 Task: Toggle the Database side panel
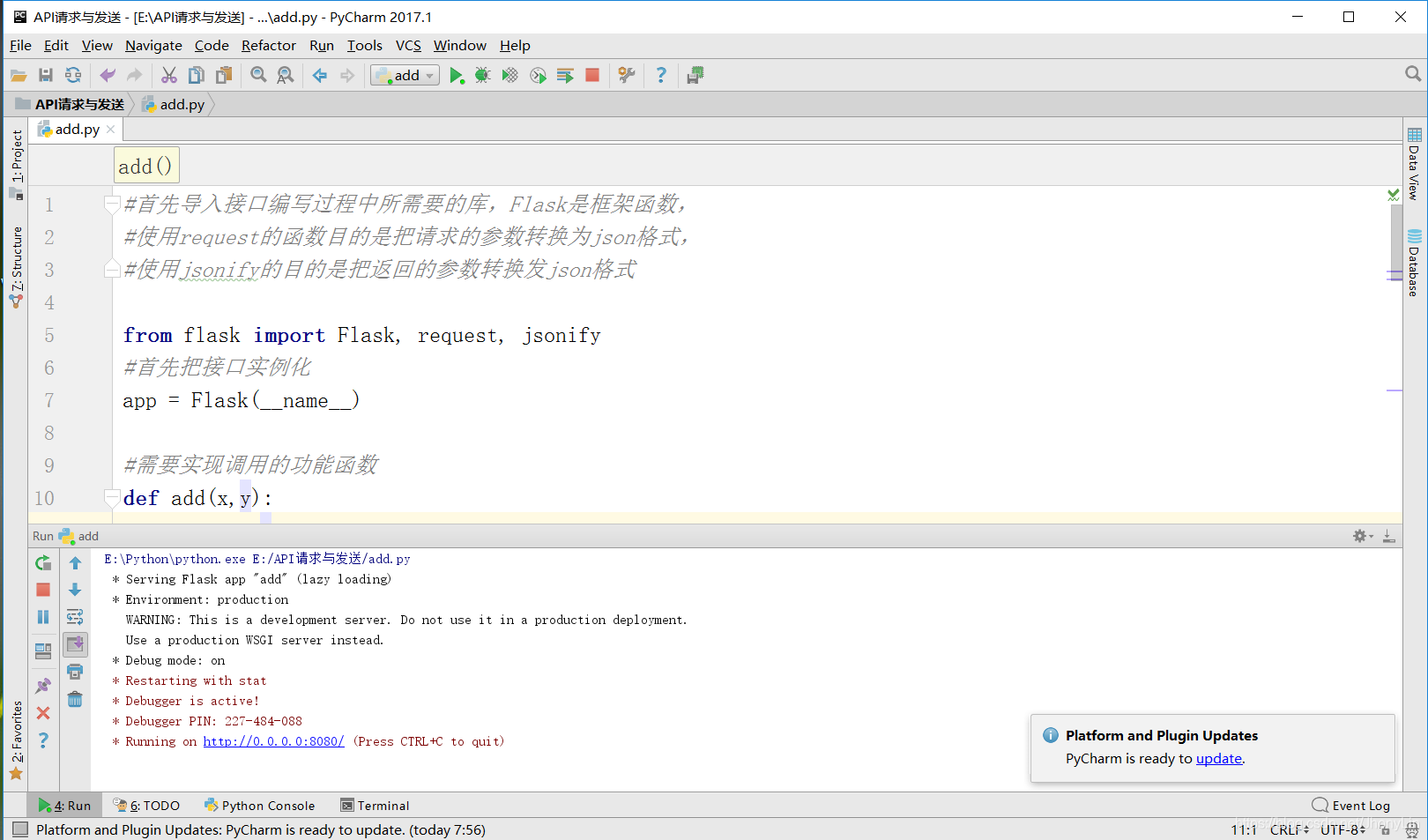1414,263
